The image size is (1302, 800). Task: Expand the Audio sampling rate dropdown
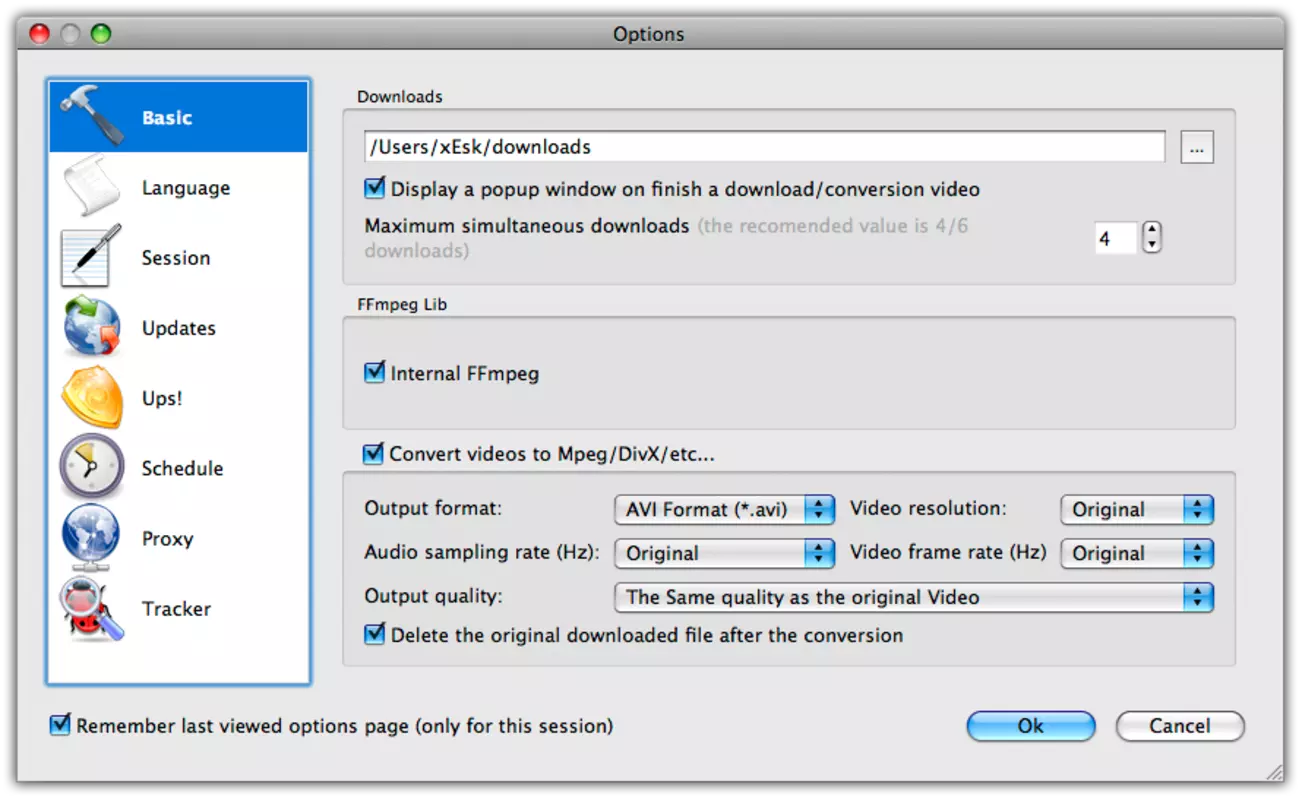point(724,553)
